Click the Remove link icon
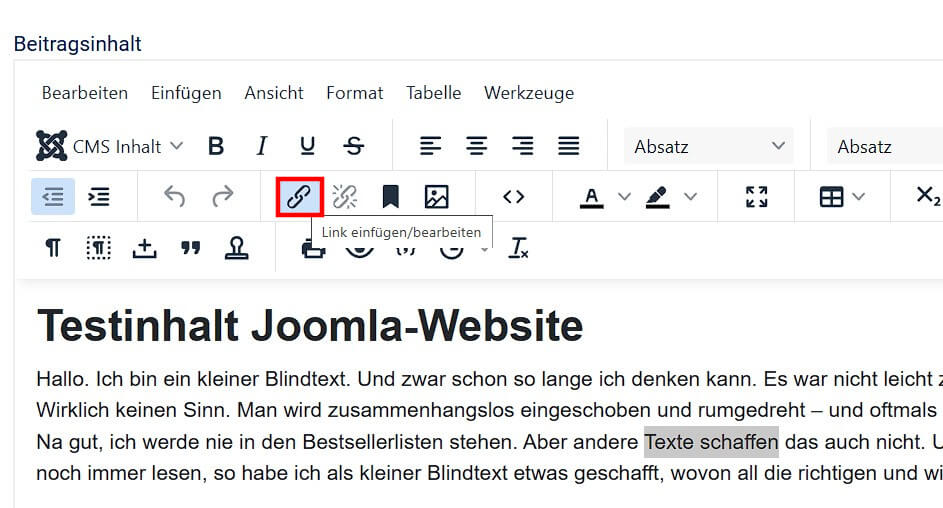 coord(345,197)
